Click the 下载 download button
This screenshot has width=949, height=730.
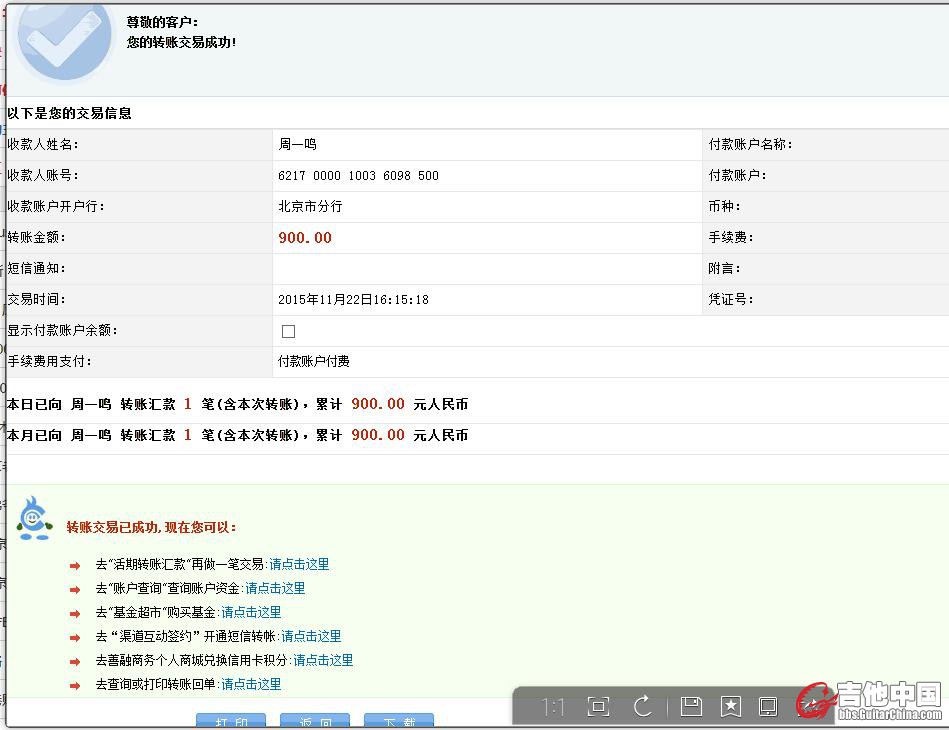(x=399, y=722)
